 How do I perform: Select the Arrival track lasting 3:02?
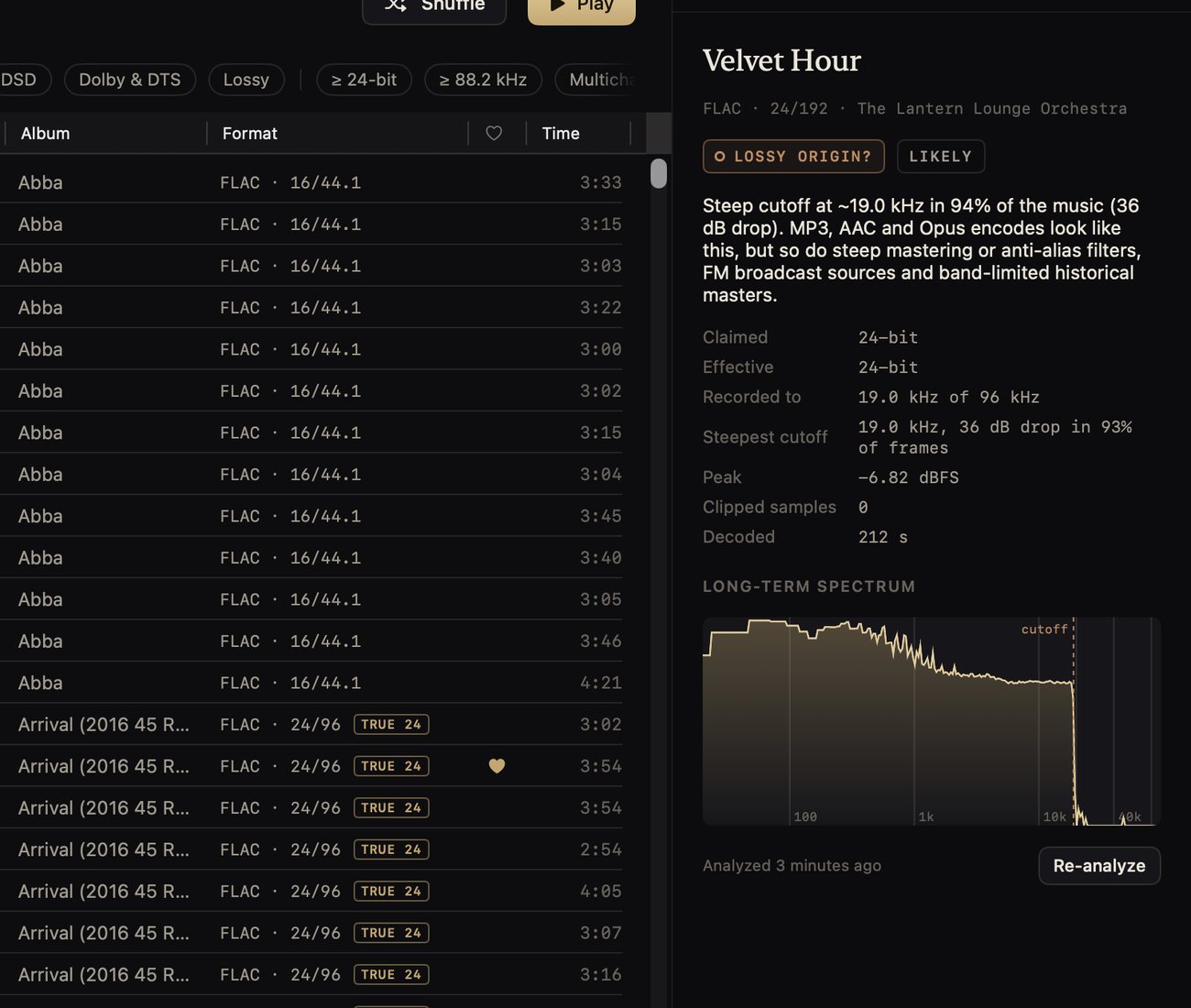[x=311, y=725]
